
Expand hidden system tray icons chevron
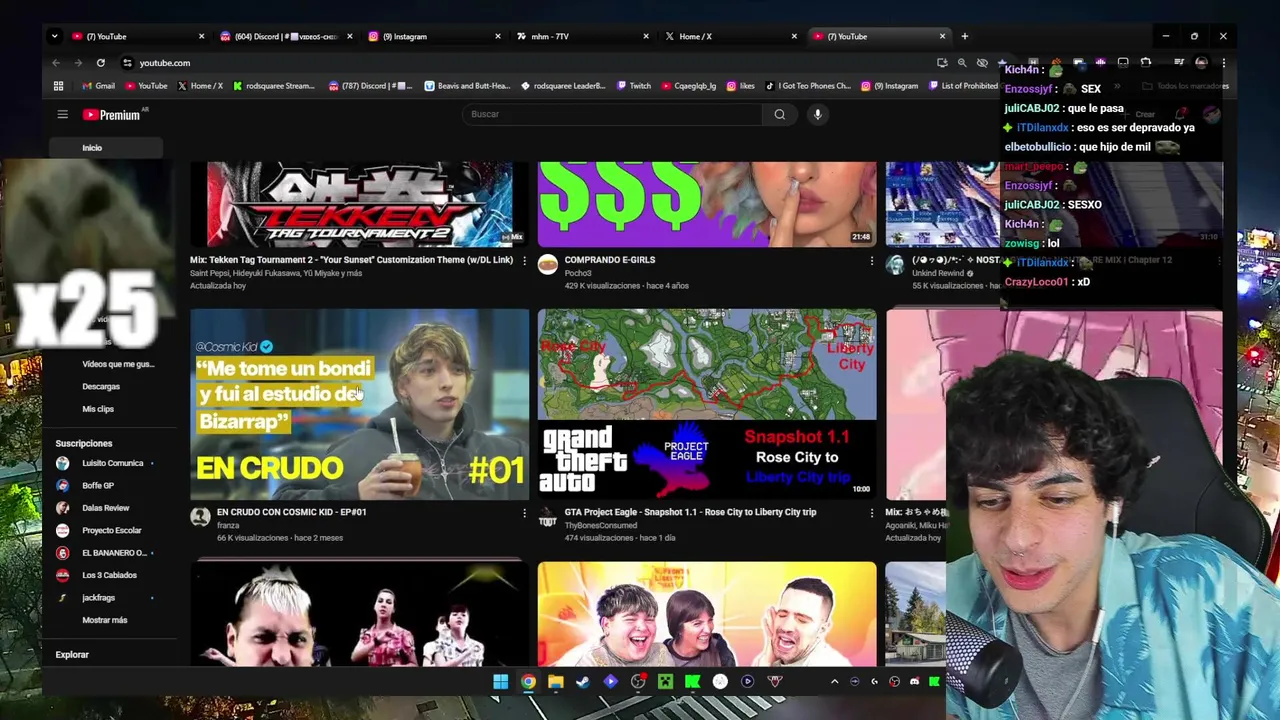point(834,682)
